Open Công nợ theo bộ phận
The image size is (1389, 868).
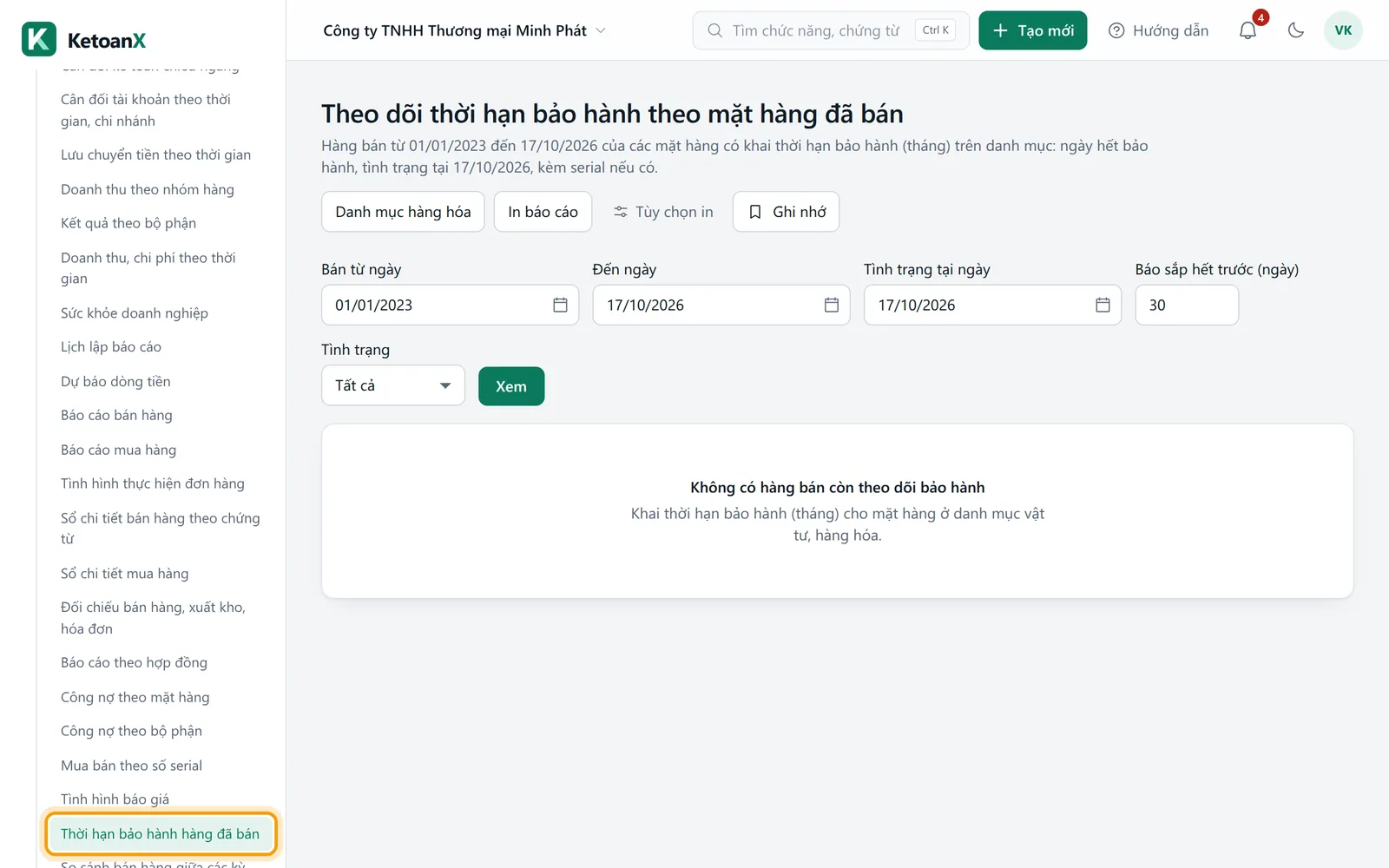tap(131, 731)
